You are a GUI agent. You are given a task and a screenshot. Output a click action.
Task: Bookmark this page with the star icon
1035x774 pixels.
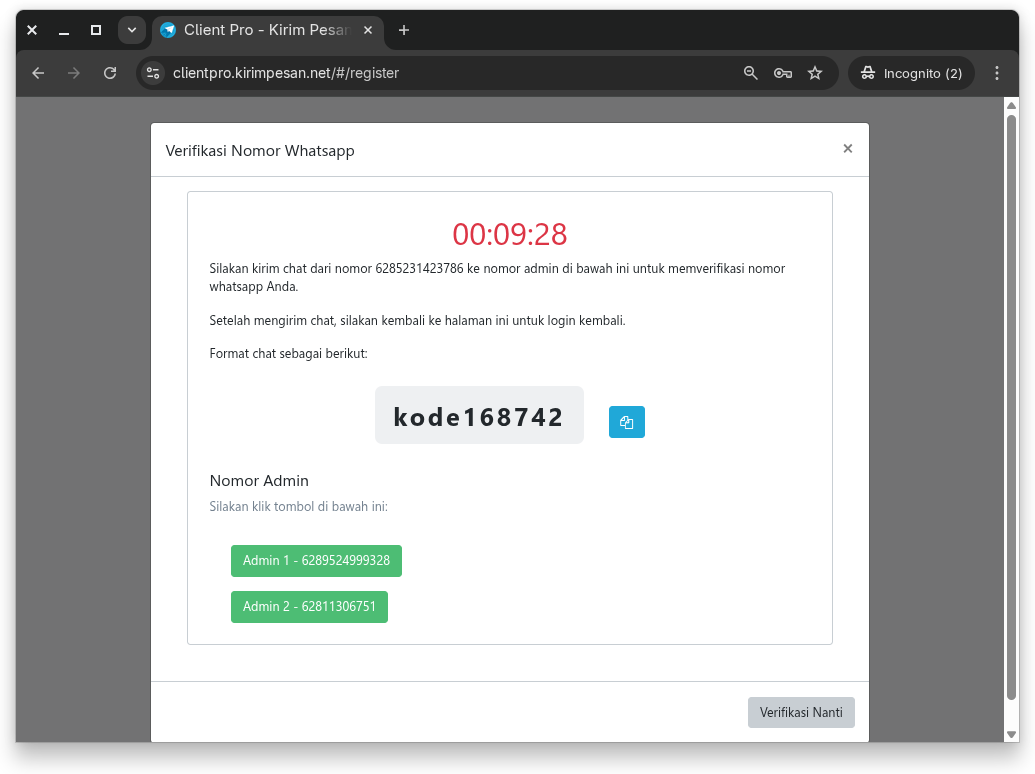(x=815, y=73)
